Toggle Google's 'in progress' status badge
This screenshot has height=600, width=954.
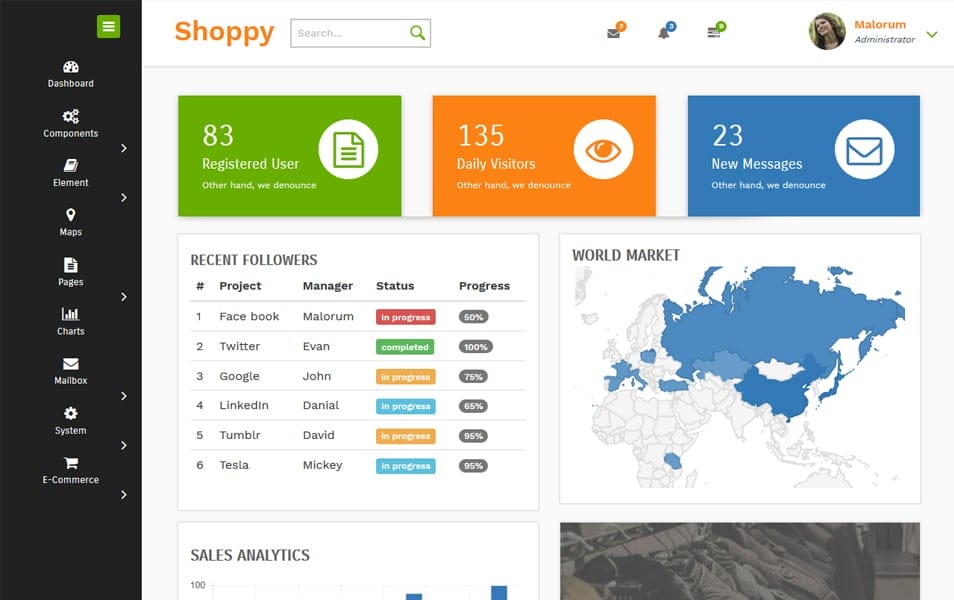pyautogui.click(x=404, y=377)
